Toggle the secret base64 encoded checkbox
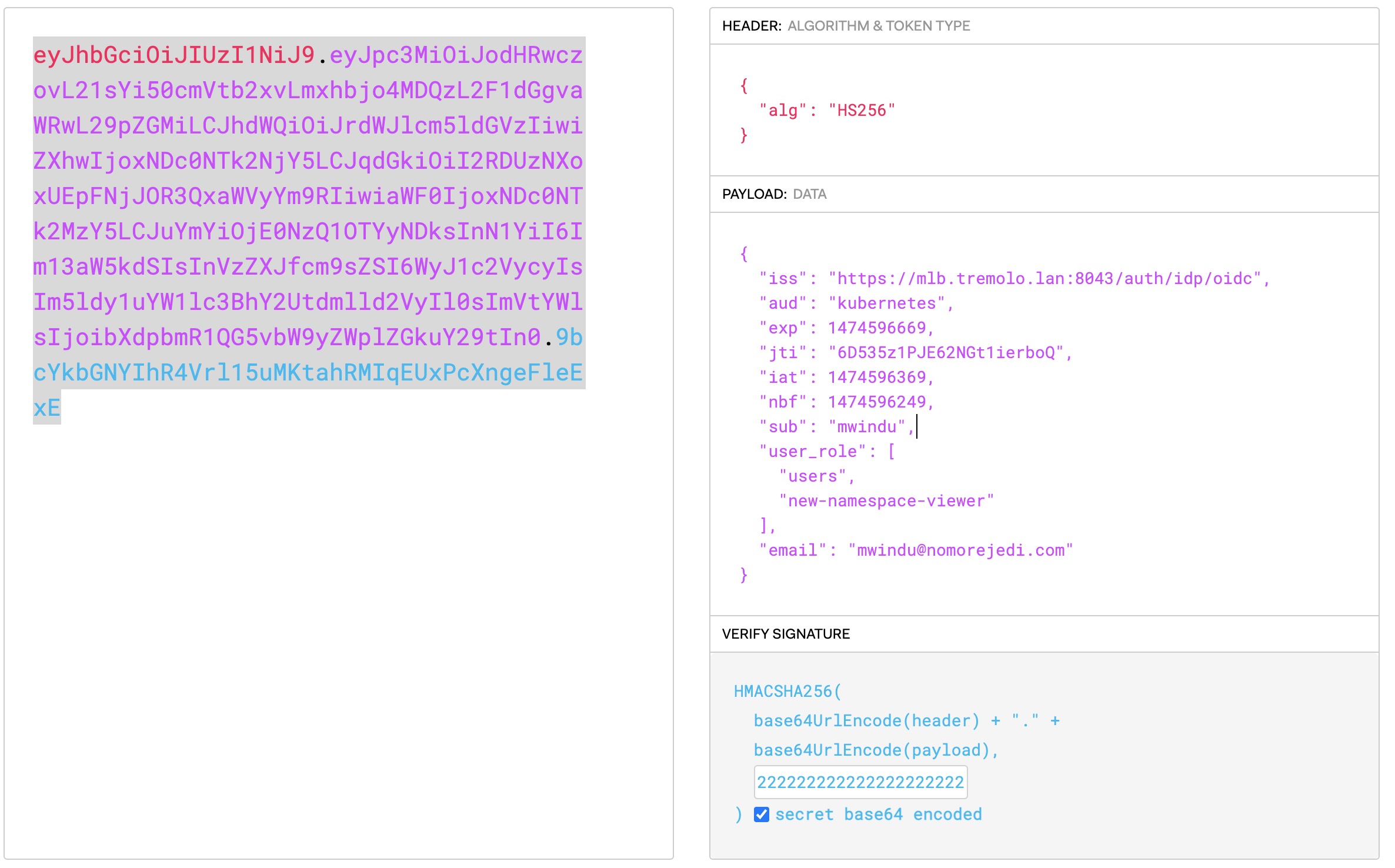This screenshot has height=868, width=1395. pyautogui.click(x=761, y=814)
